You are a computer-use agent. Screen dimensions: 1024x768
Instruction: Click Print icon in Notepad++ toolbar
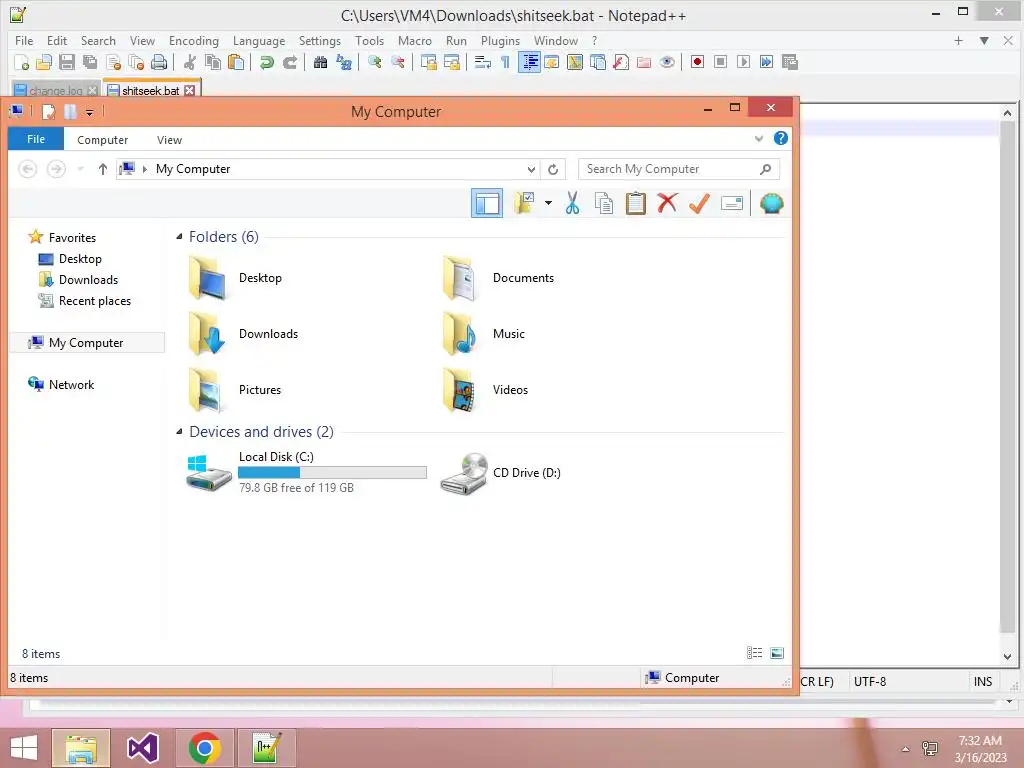tap(159, 62)
